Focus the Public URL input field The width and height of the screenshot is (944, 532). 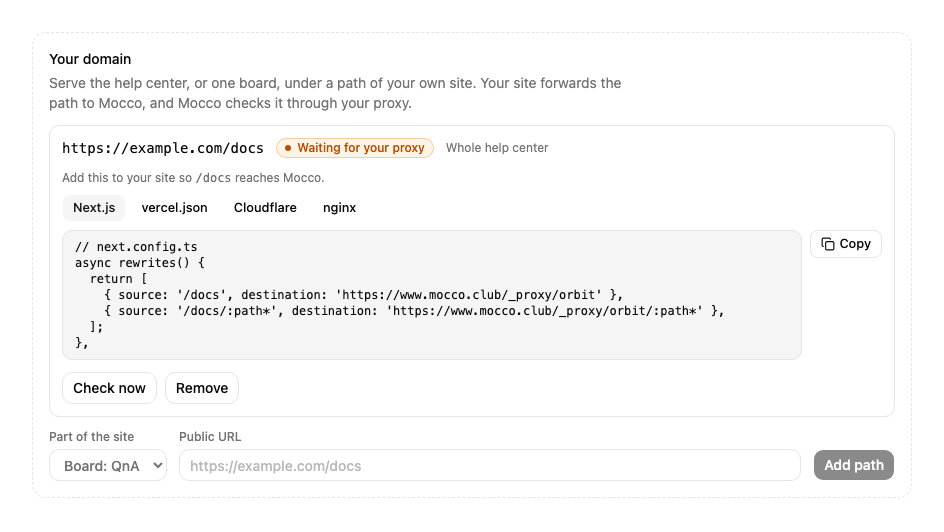489,465
